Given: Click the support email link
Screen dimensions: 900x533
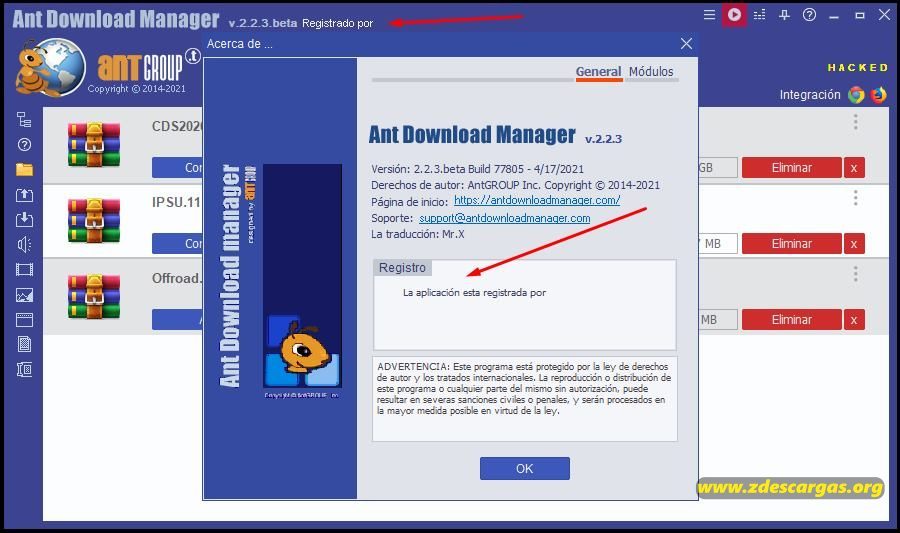Looking at the screenshot, I should 505,218.
